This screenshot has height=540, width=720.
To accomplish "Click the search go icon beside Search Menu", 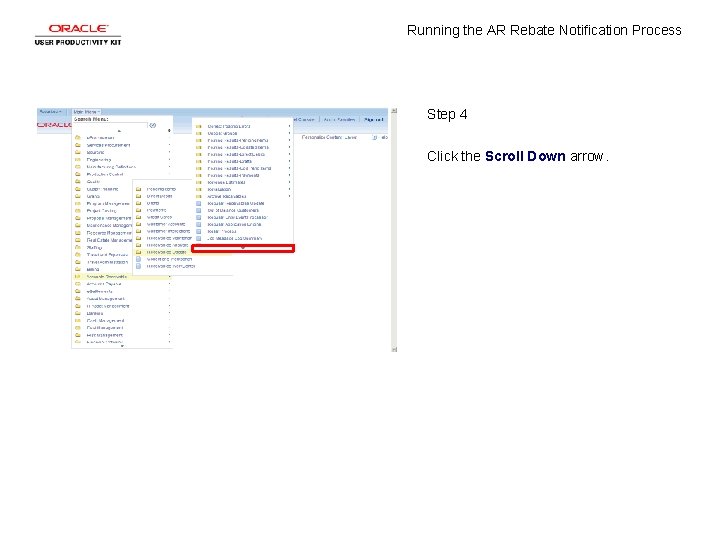I will 153,125.
